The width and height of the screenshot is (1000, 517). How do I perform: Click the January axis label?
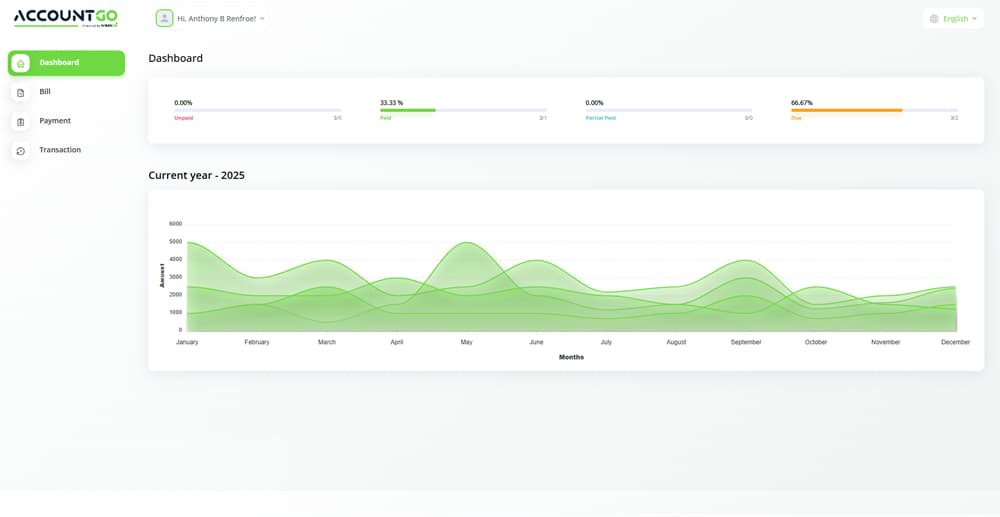point(188,342)
